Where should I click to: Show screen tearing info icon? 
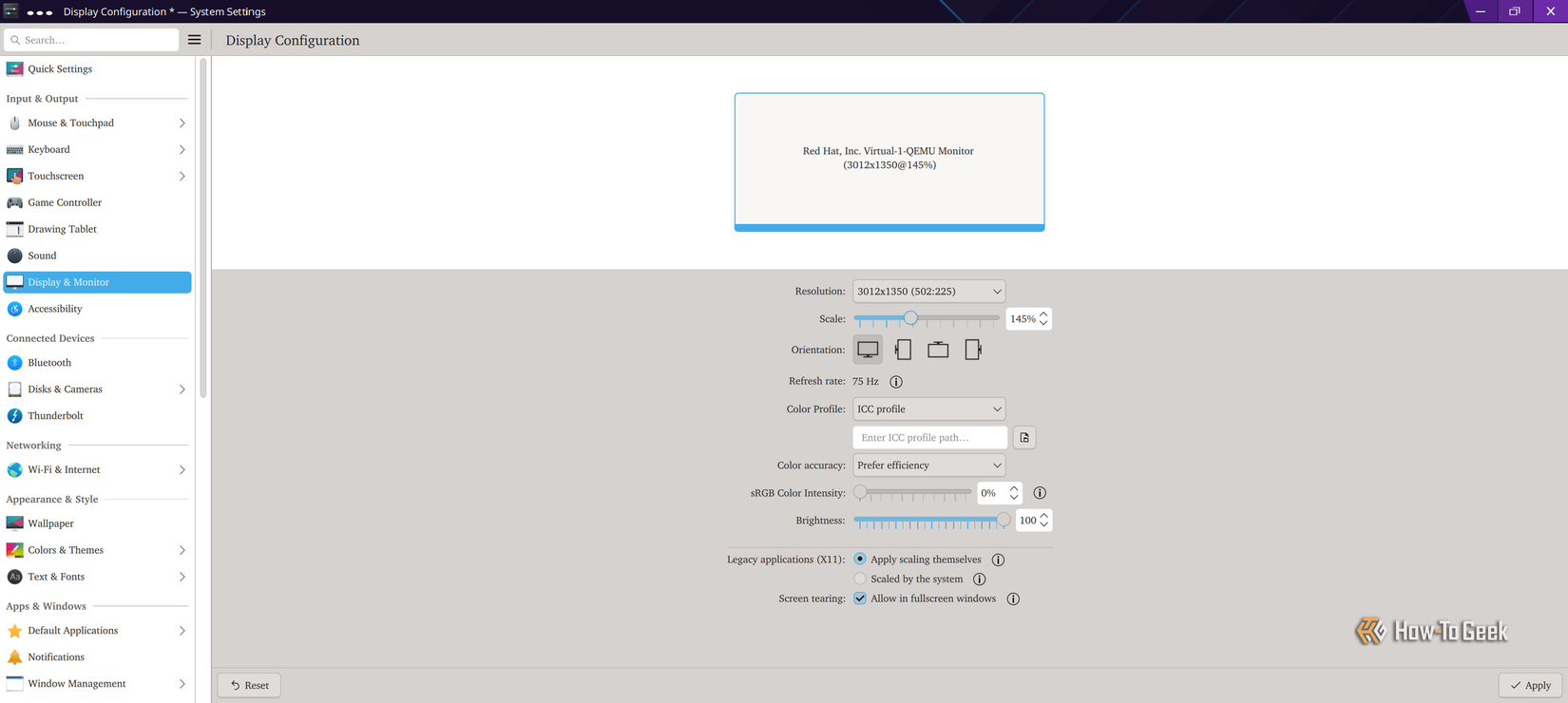(x=1013, y=599)
